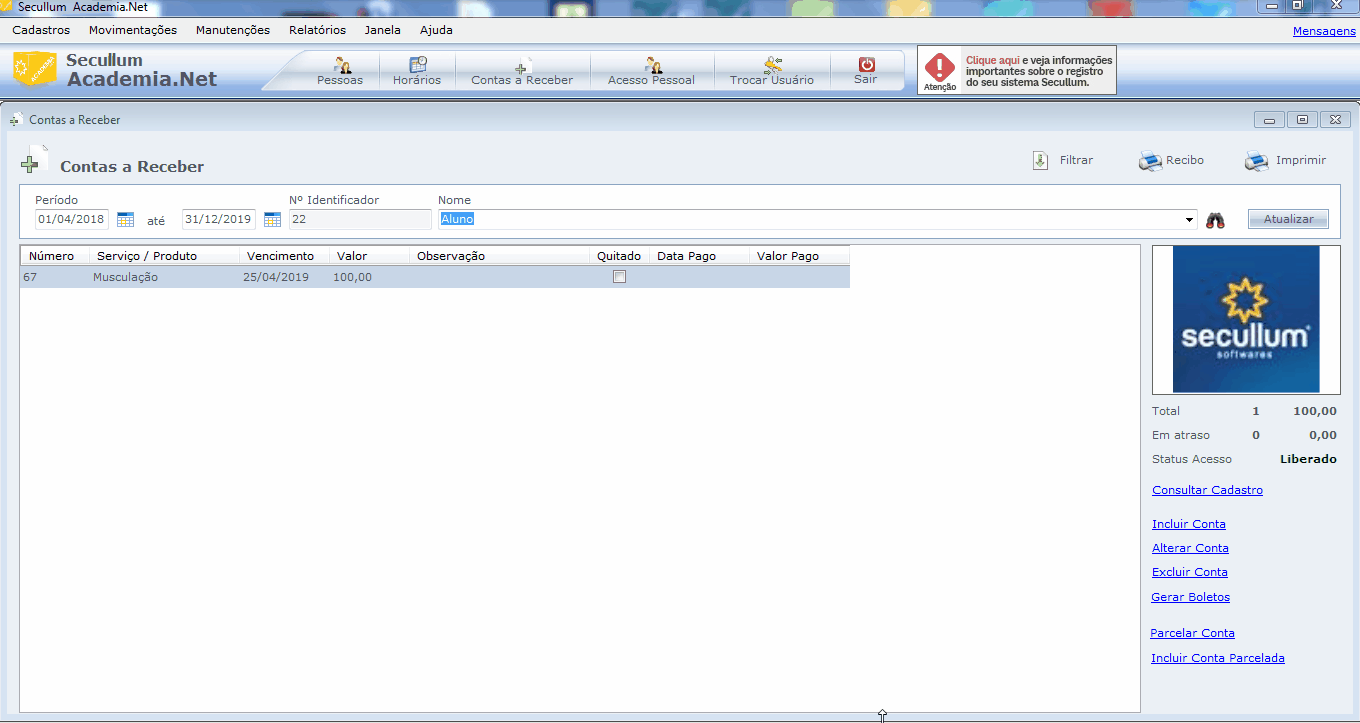Click the Incluir Conta link
The image size is (1360, 723).
click(x=1188, y=524)
